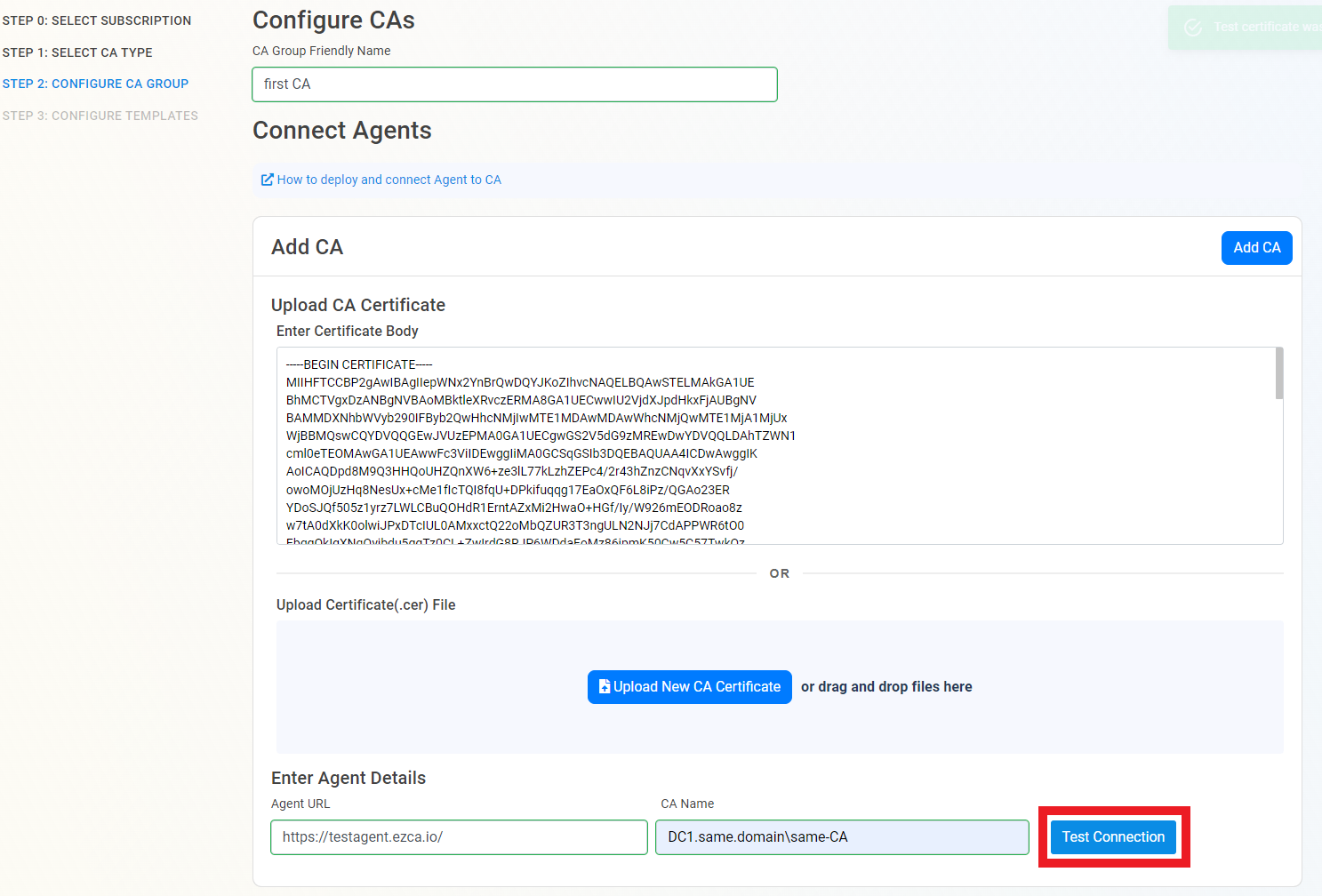This screenshot has width=1322, height=896.
Task: Focus the CA Group Friendly Name field
Action: pos(515,84)
